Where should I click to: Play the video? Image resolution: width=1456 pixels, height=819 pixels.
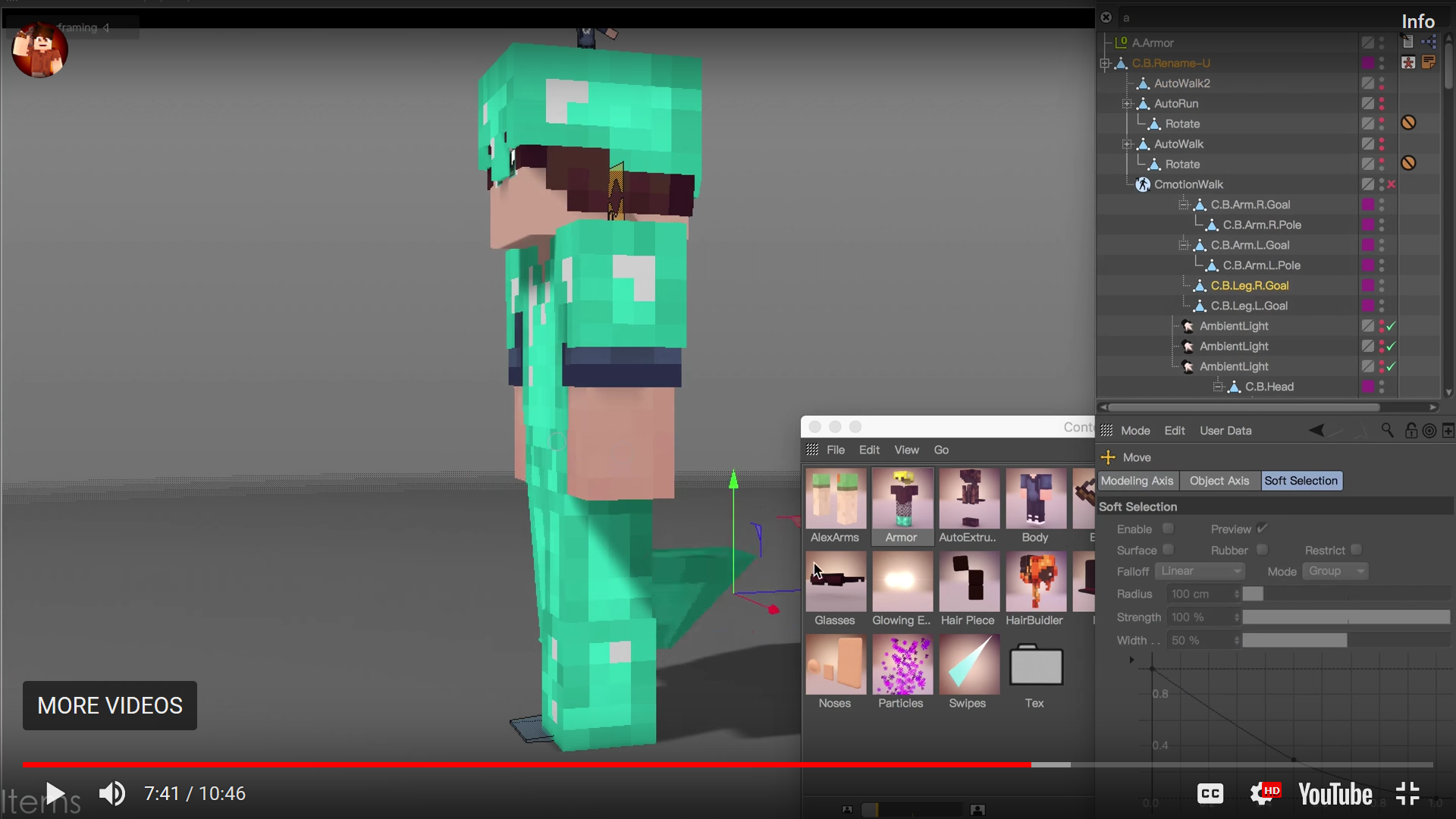pos(55,794)
